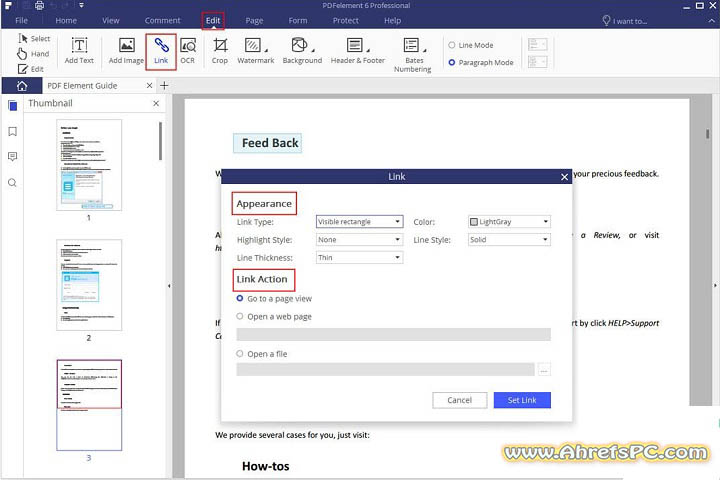Screen dimensions: 720x480
Task: Expand Bates Numbering options arrow
Action: [424, 50]
